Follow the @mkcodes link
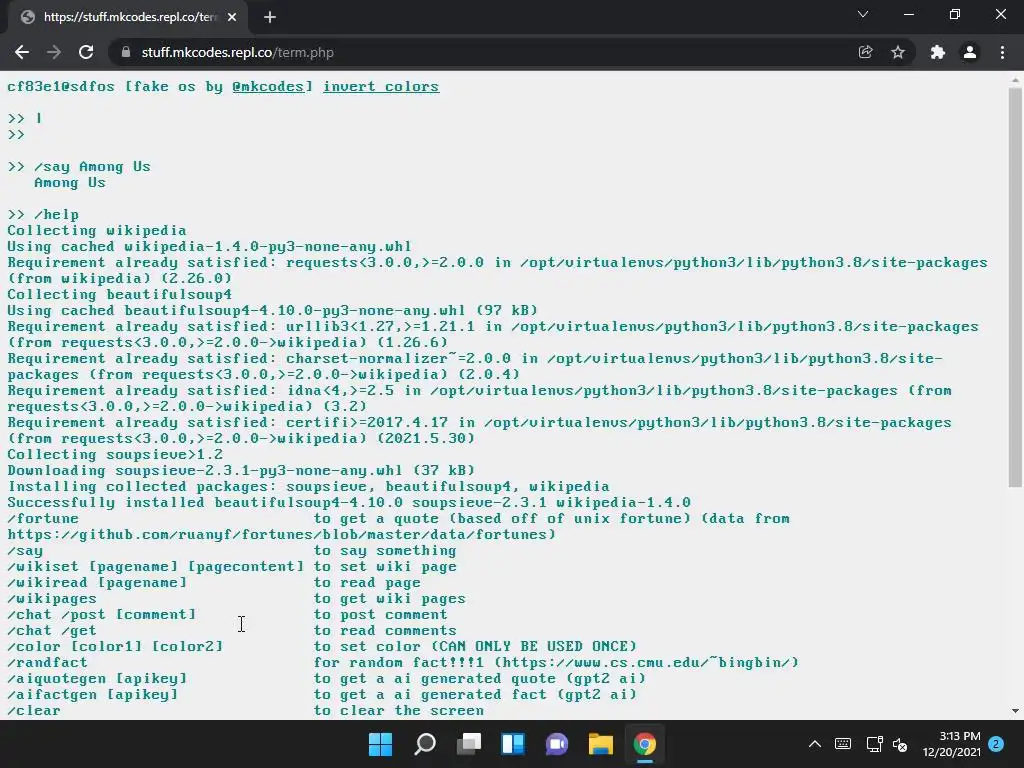 pos(268,87)
